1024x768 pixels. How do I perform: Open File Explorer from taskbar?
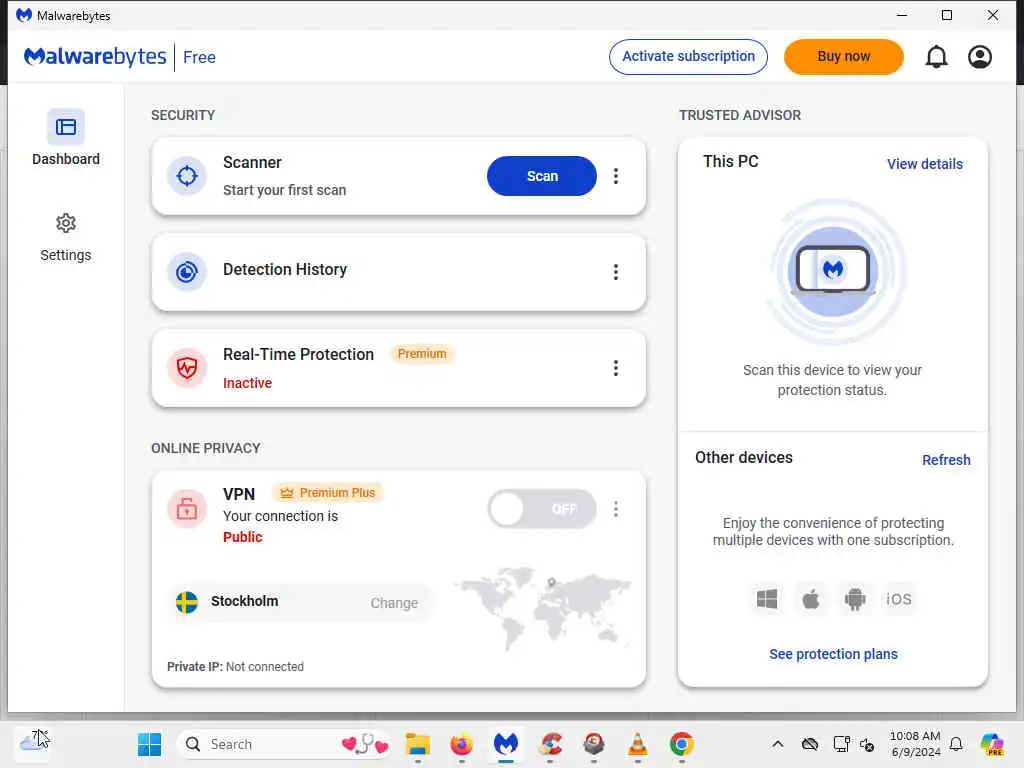(x=417, y=744)
